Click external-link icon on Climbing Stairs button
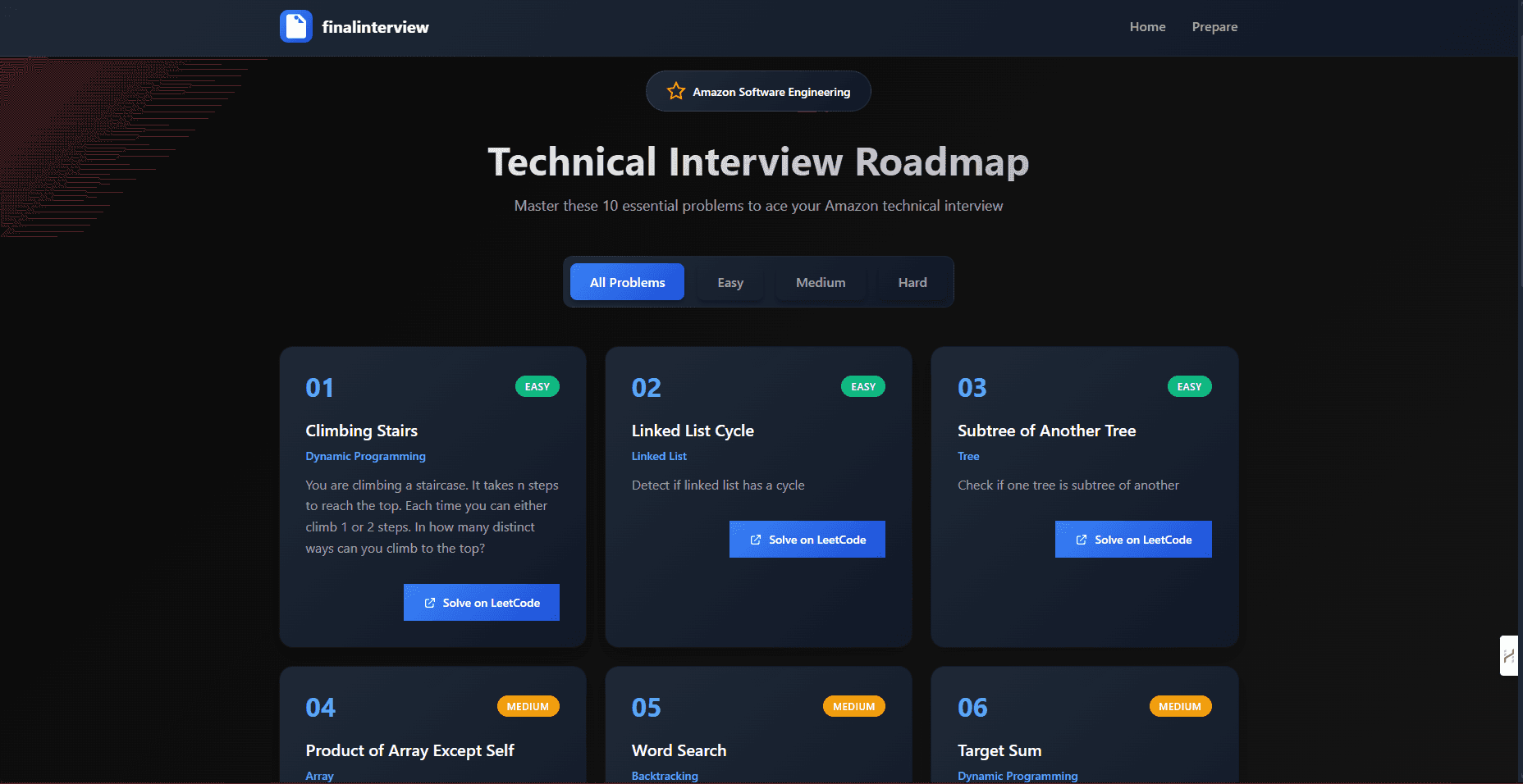The width and height of the screenshot is (1523, 784). tap(429, 603)
